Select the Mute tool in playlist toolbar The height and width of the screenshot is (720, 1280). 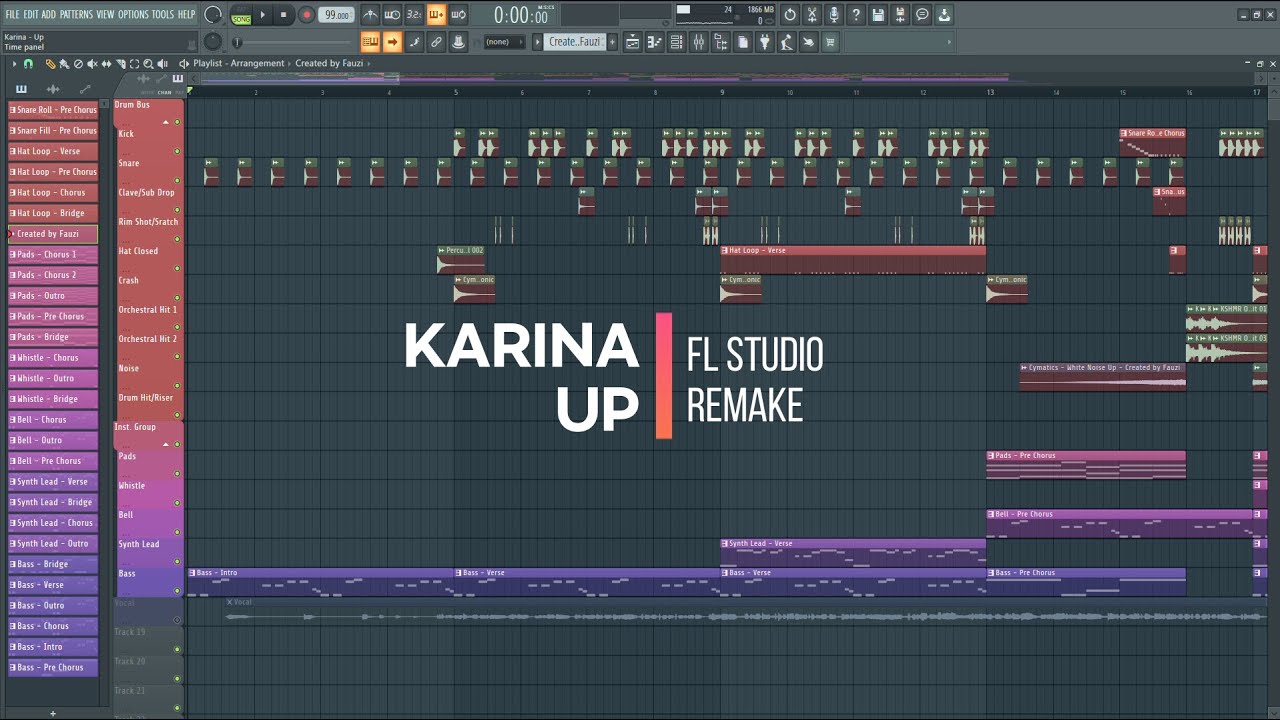[x=92, y=64]
